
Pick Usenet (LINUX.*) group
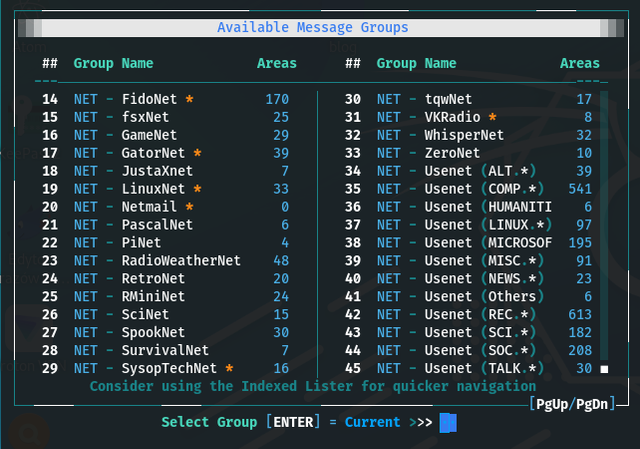click(469, 225)
